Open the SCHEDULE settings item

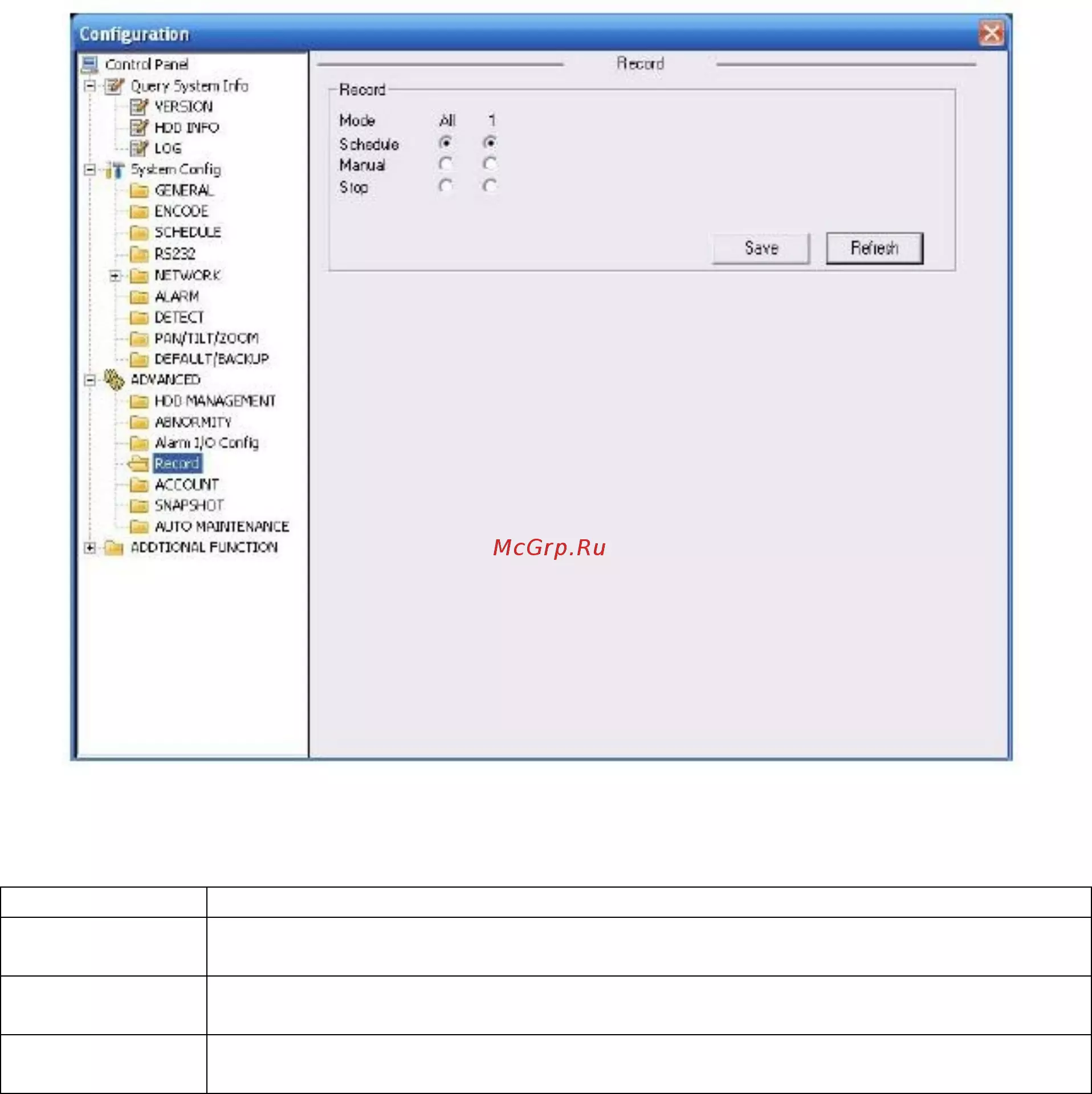pyautogui.click(x=188, y=233)
